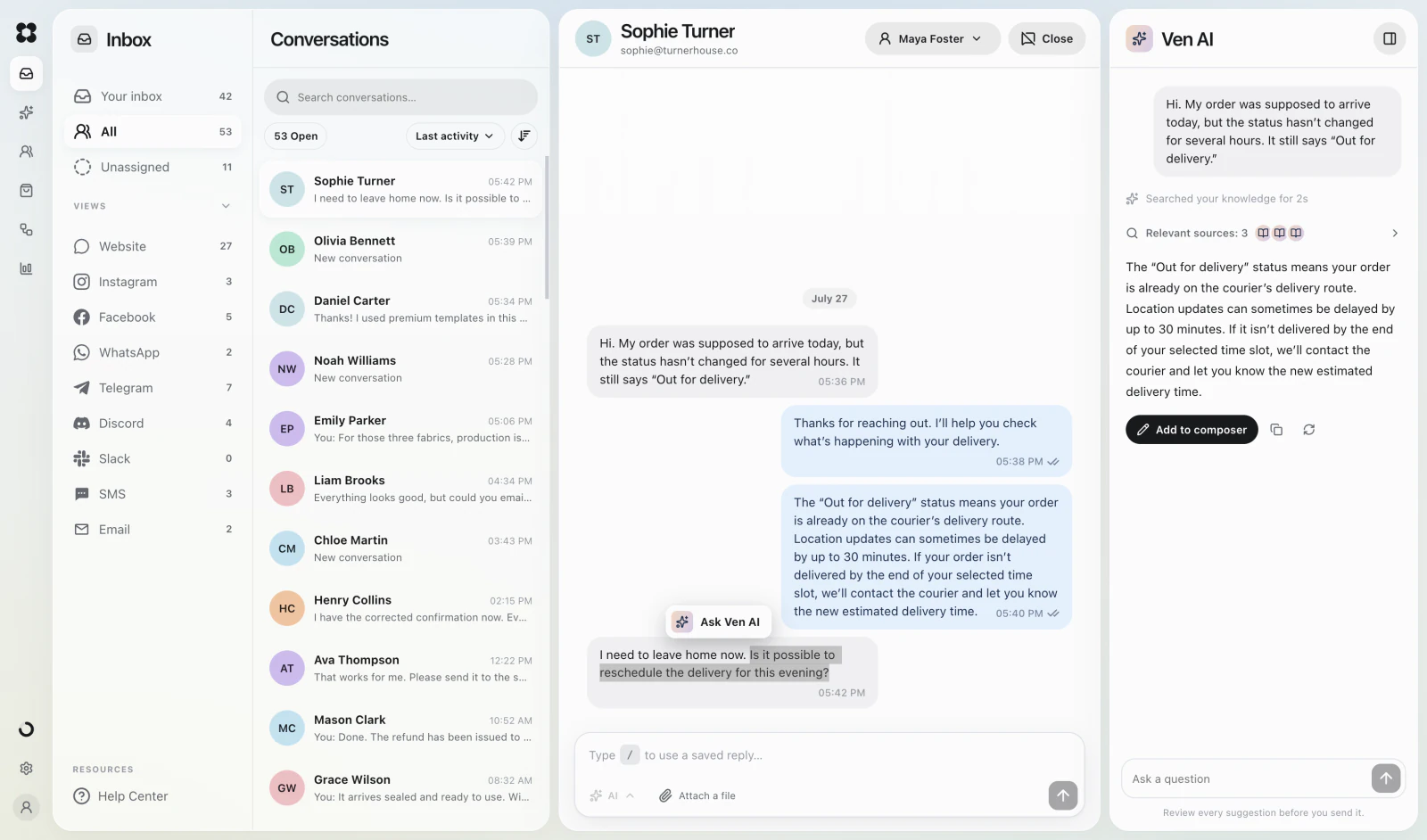
Task: Open the AI sparkle icon in the left rail
Action: pos(27,113)
